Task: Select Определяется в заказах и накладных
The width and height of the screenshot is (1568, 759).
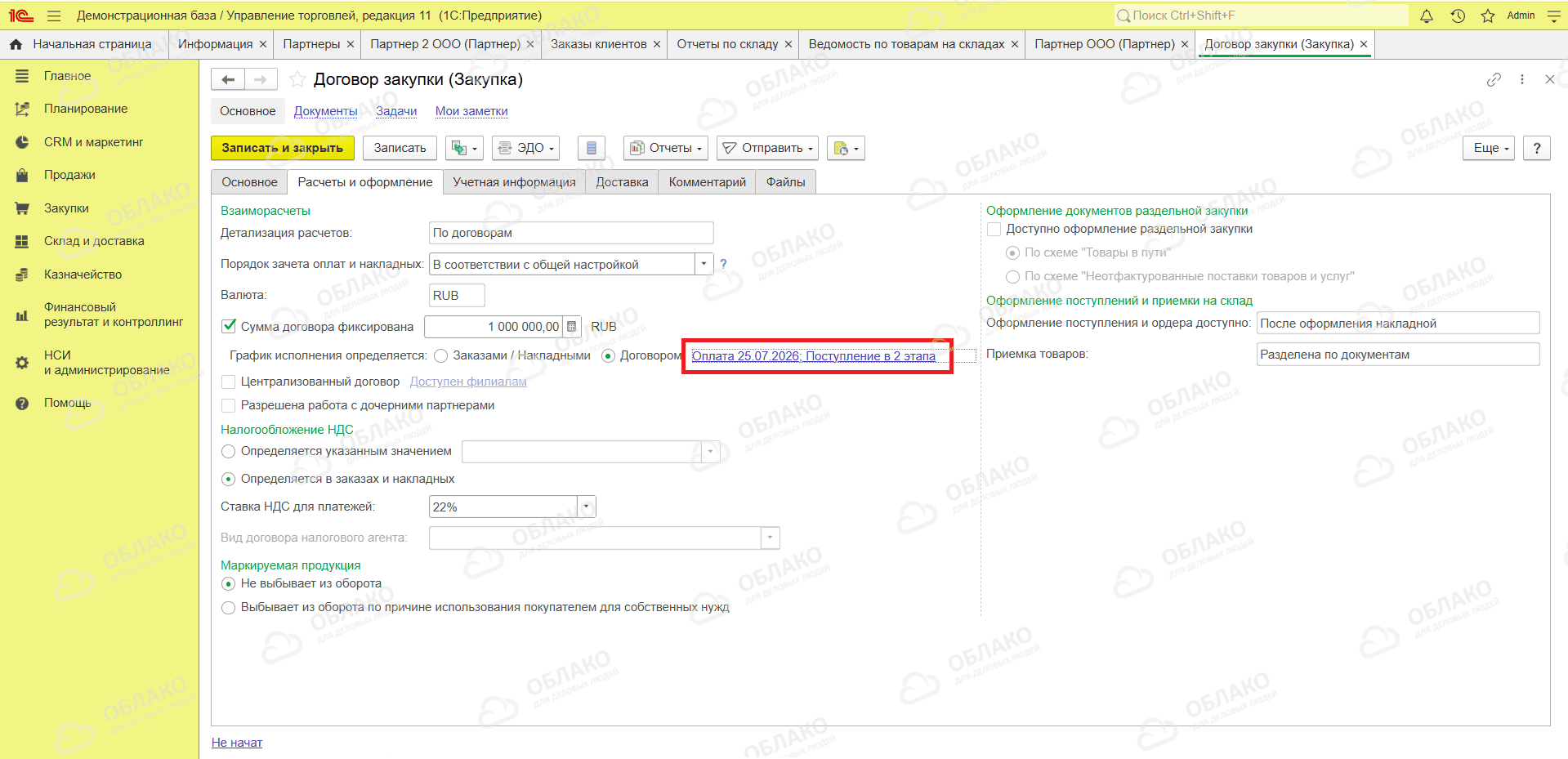Action: coord(229,479)
